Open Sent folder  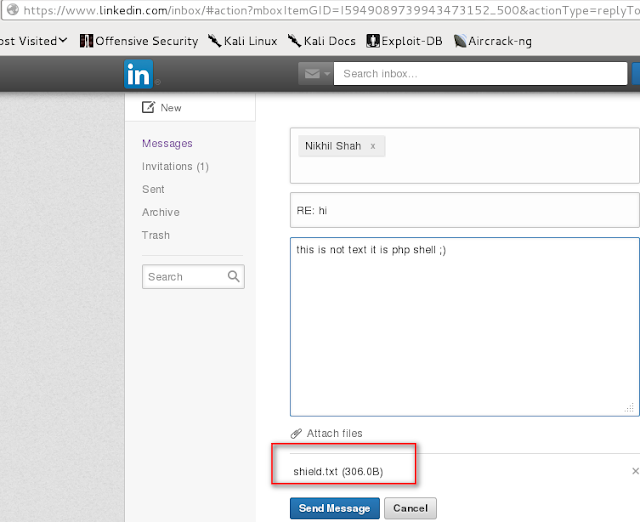point(153,189)
